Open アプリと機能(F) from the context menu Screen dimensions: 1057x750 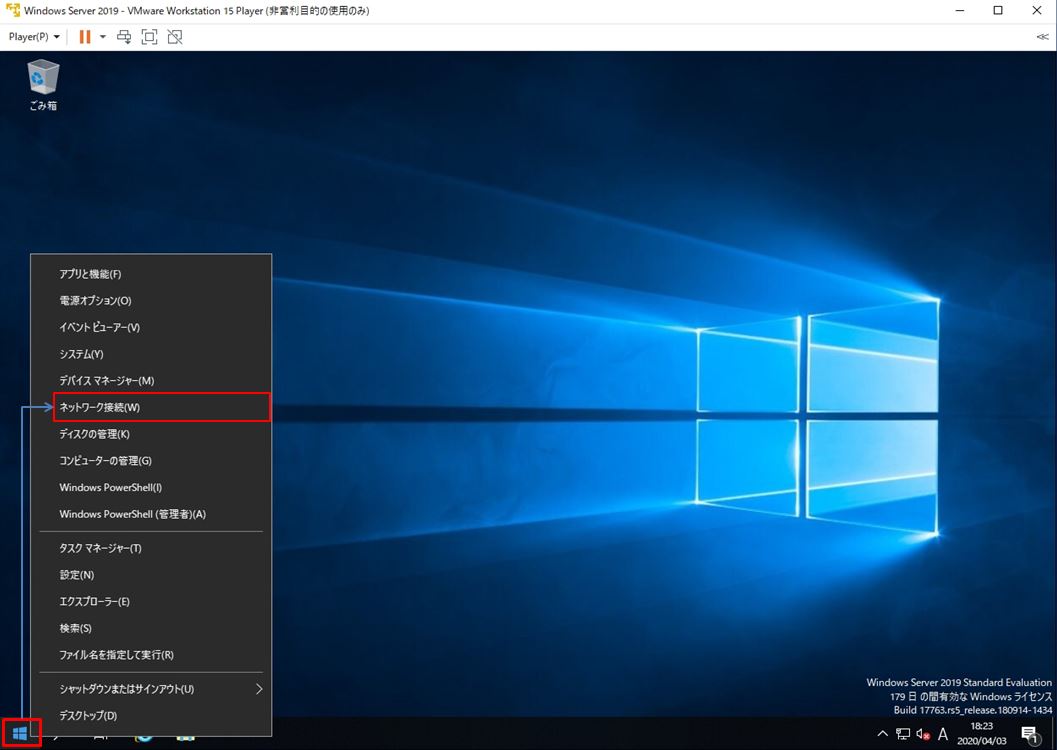(x=151, y=274)
